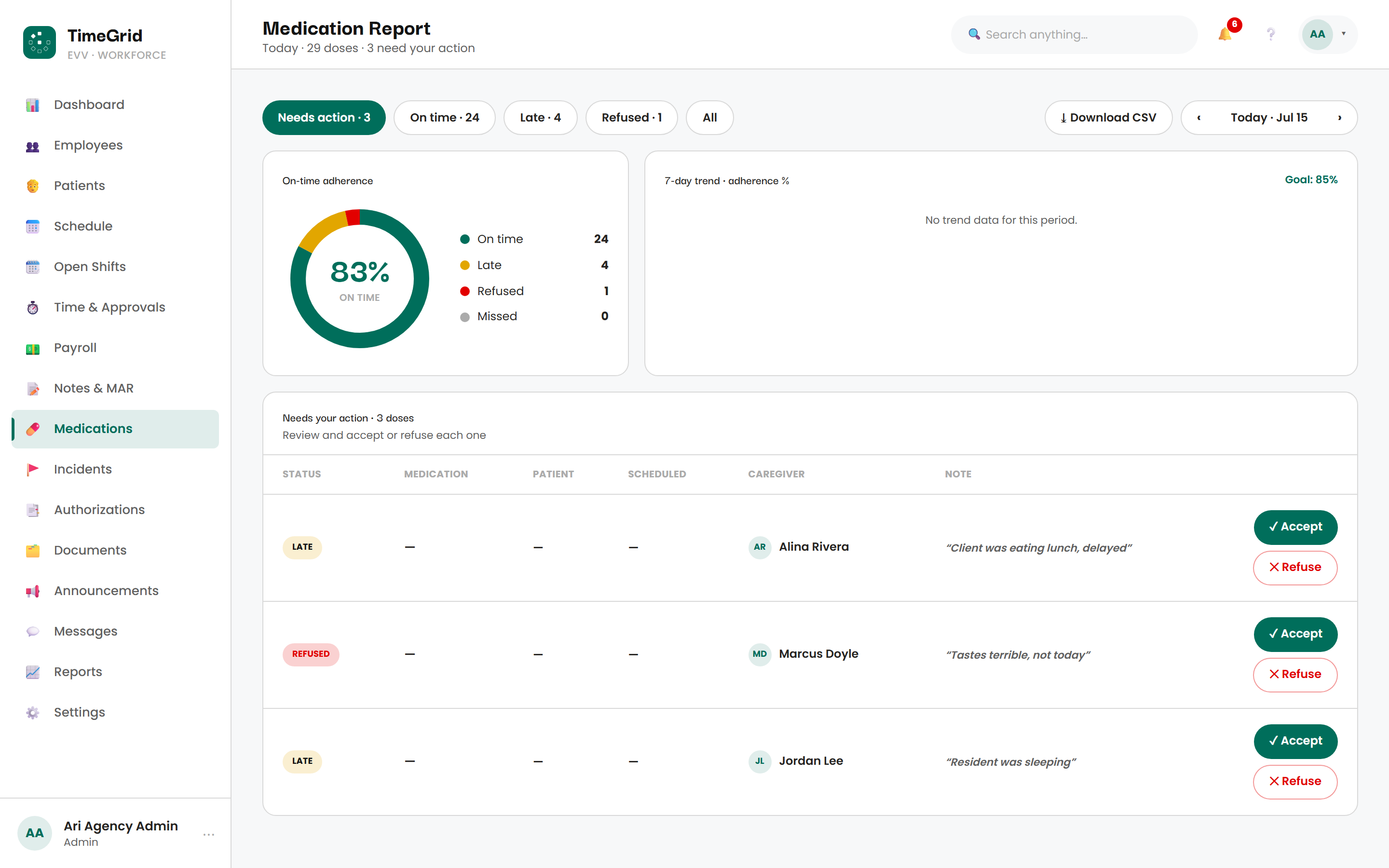Viewport: 1389px width, 868px height.
Task: Click the "Tastes terrible, not today" note
Action: click(1018, 655)
